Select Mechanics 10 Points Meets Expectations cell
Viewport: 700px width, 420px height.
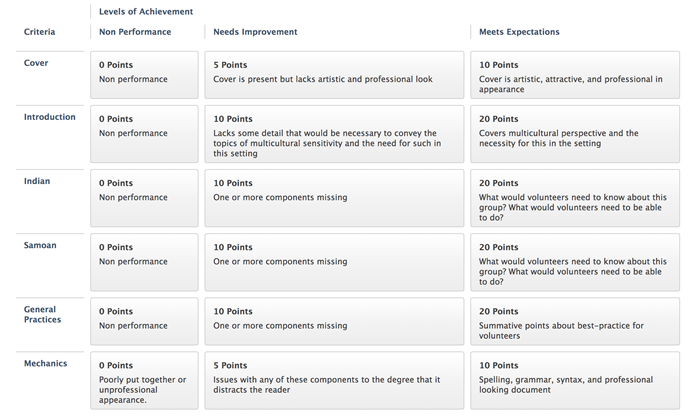point(581,381)
